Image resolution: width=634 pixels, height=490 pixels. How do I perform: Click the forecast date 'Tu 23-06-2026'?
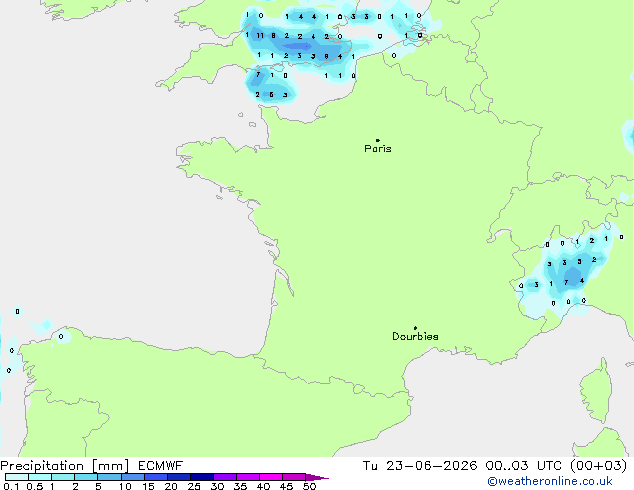(x=420, y=466)
